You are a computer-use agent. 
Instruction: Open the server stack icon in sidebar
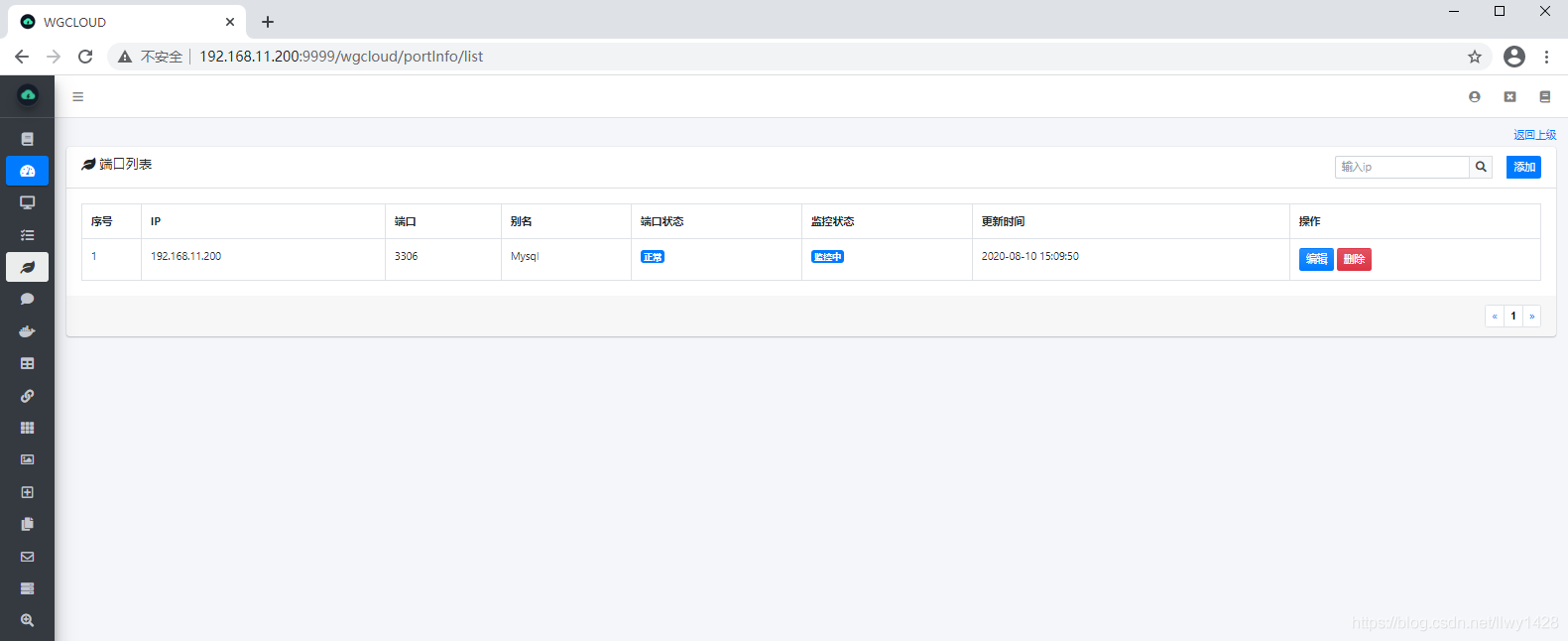[x=28, y=588]
